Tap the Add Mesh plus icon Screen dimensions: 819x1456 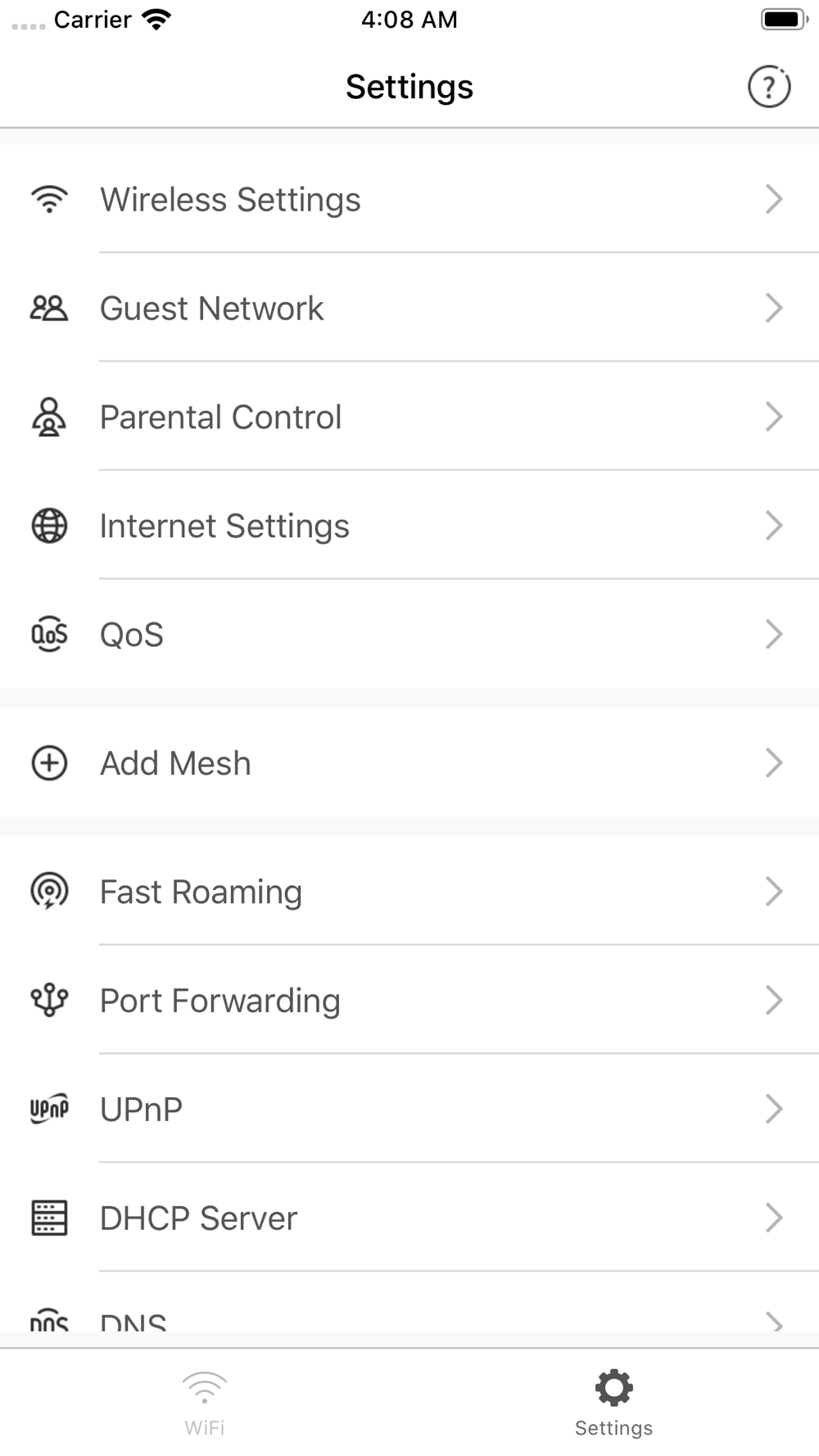point(49,763)
